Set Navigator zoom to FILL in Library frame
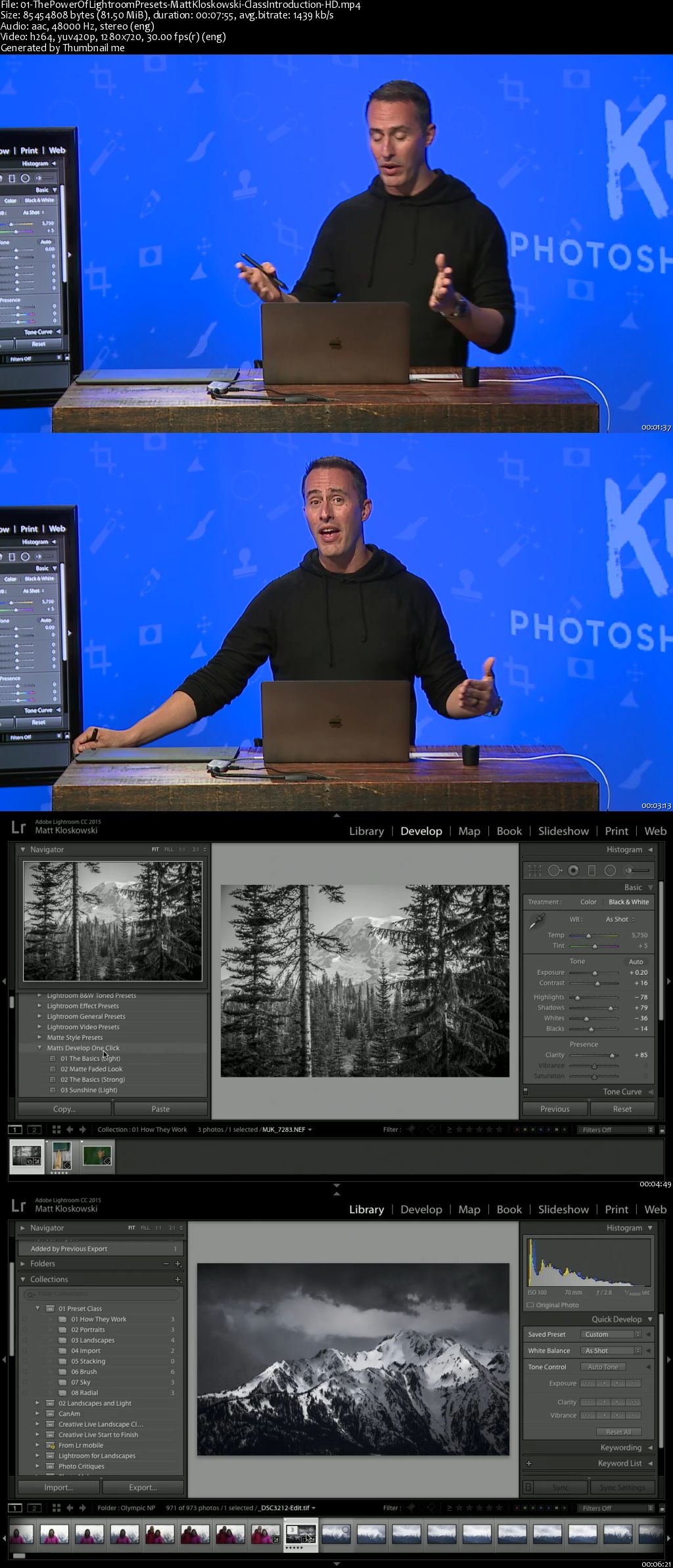 point(145,1228)
